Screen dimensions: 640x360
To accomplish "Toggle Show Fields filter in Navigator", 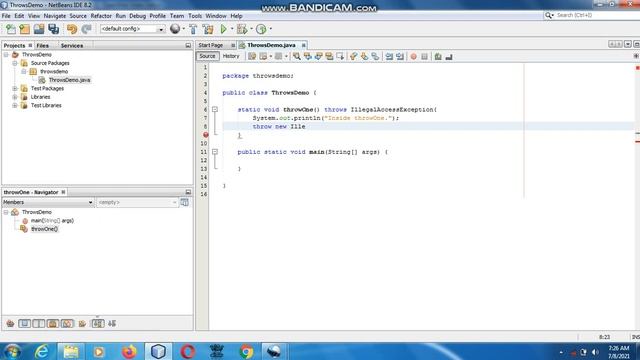I will coord(24,324).
